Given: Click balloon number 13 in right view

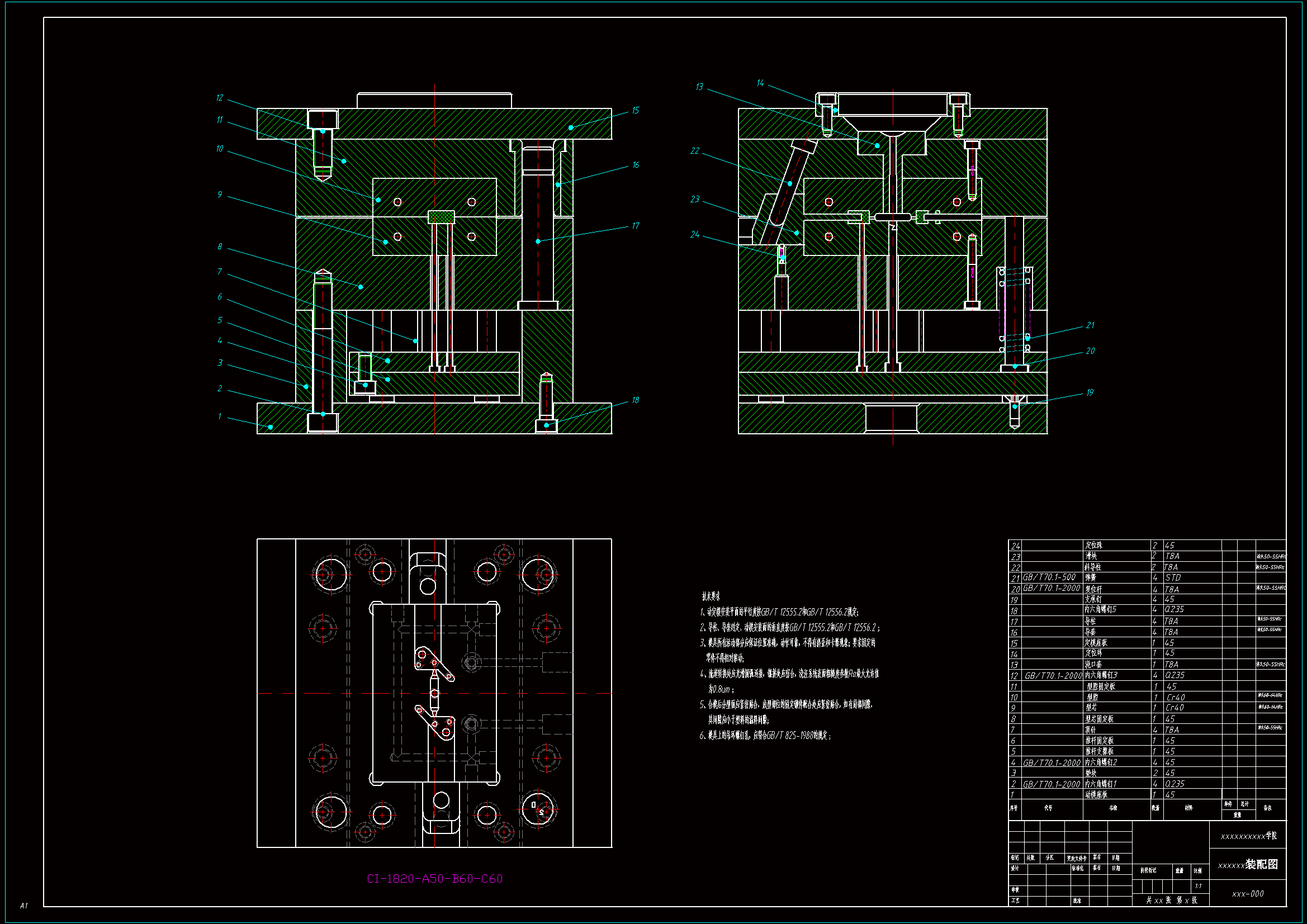Looking at the screenshot, I should (699, 87).
